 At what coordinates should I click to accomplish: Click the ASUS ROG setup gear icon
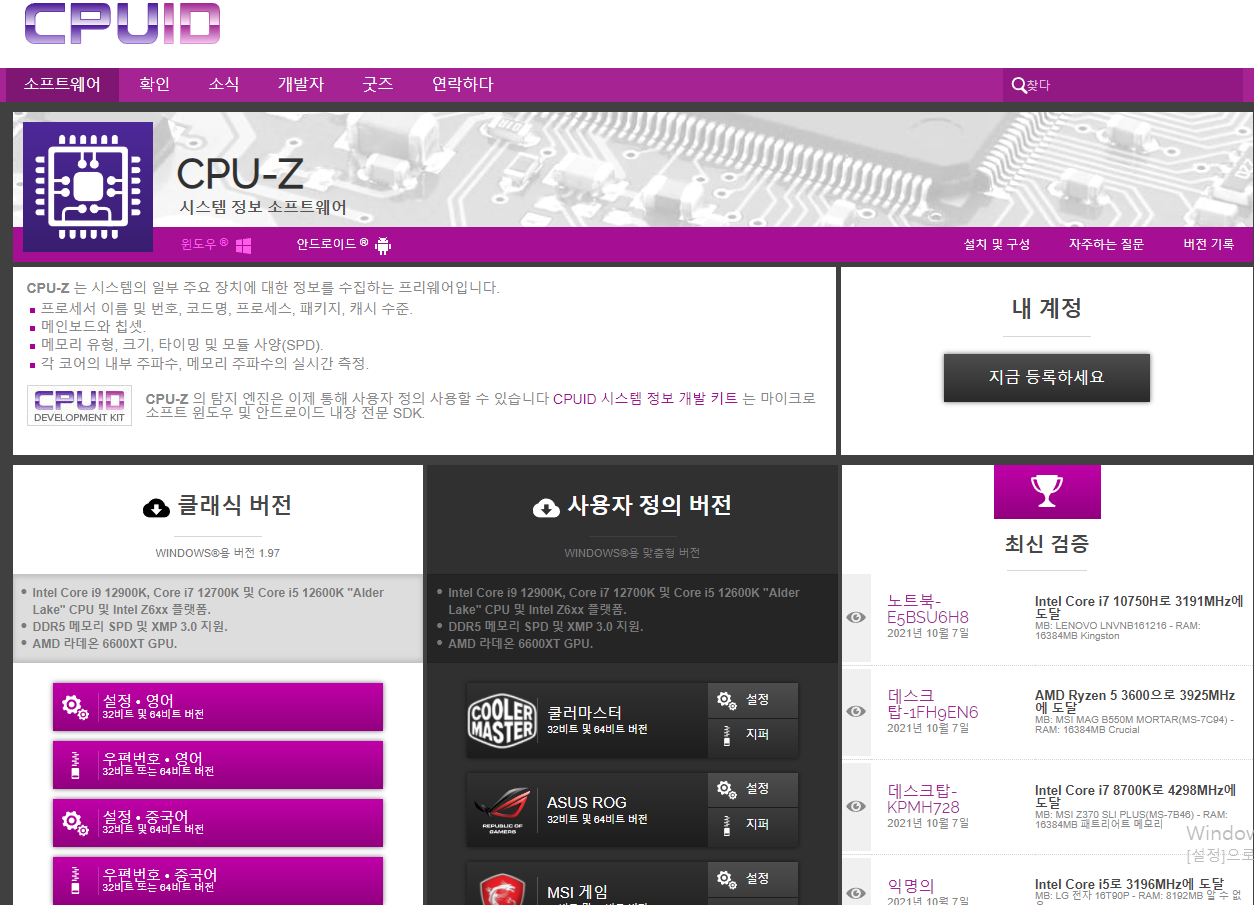click(x=726, y=789)
